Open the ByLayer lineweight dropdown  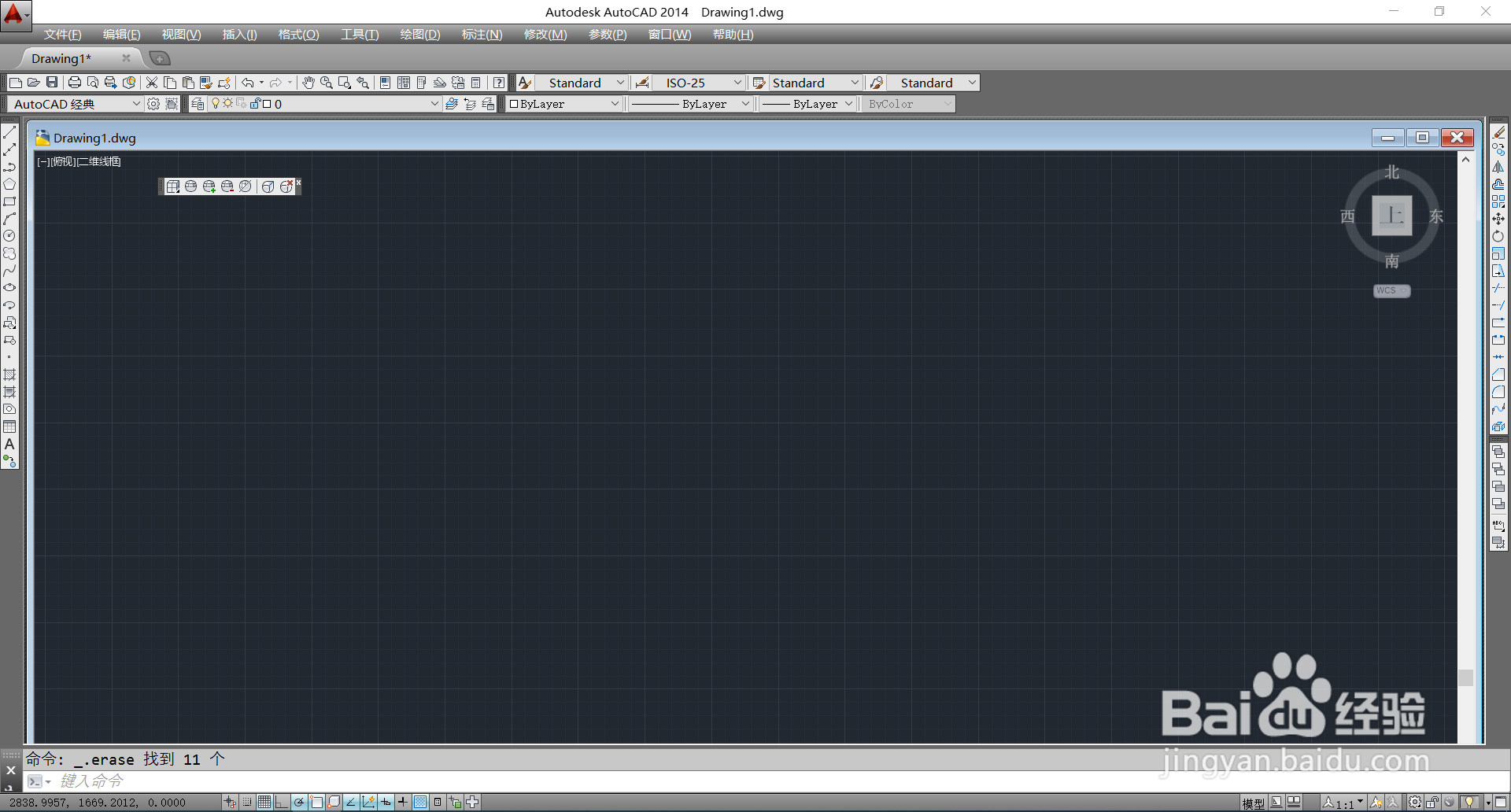pos(848,104)
